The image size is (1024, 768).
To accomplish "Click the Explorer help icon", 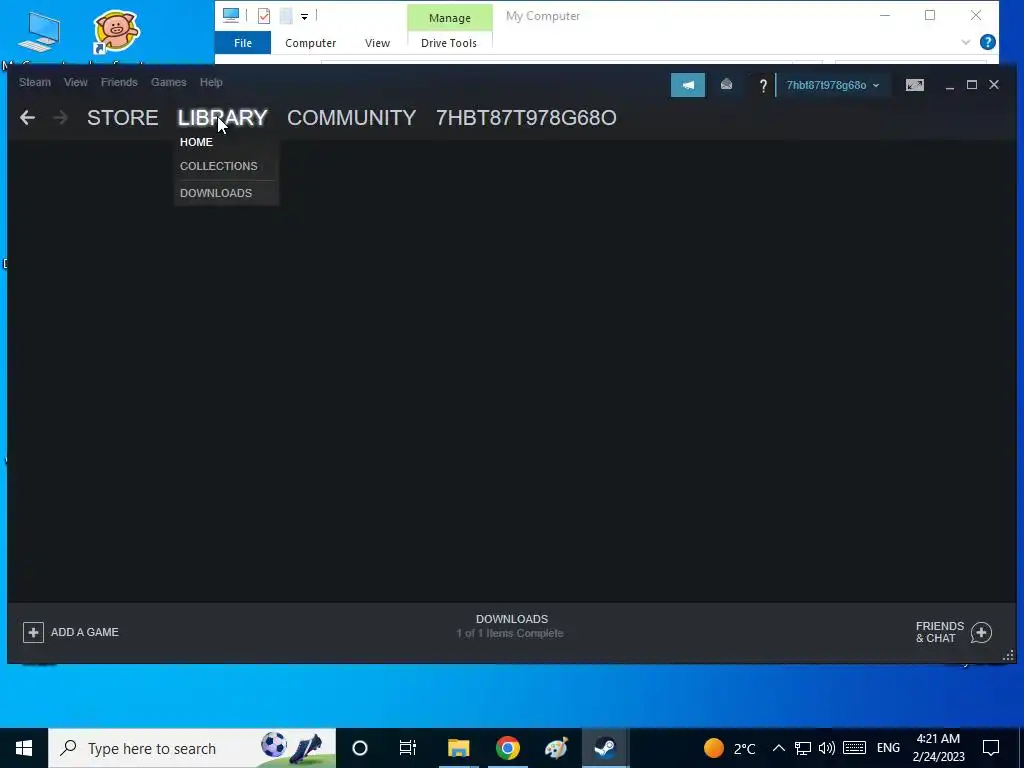I will click(987, 42).
